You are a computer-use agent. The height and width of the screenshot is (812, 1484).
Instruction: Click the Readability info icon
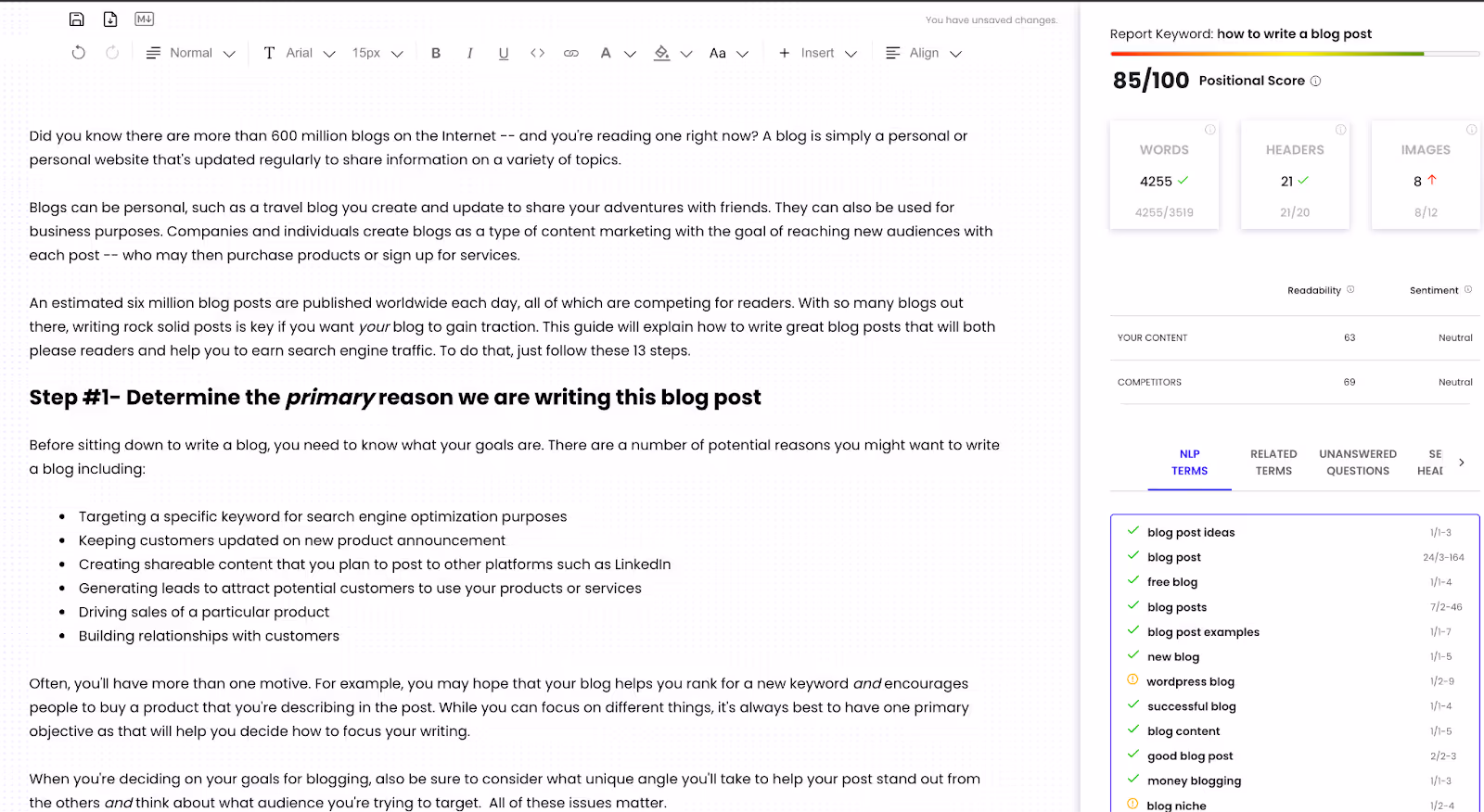[1350, 289]
